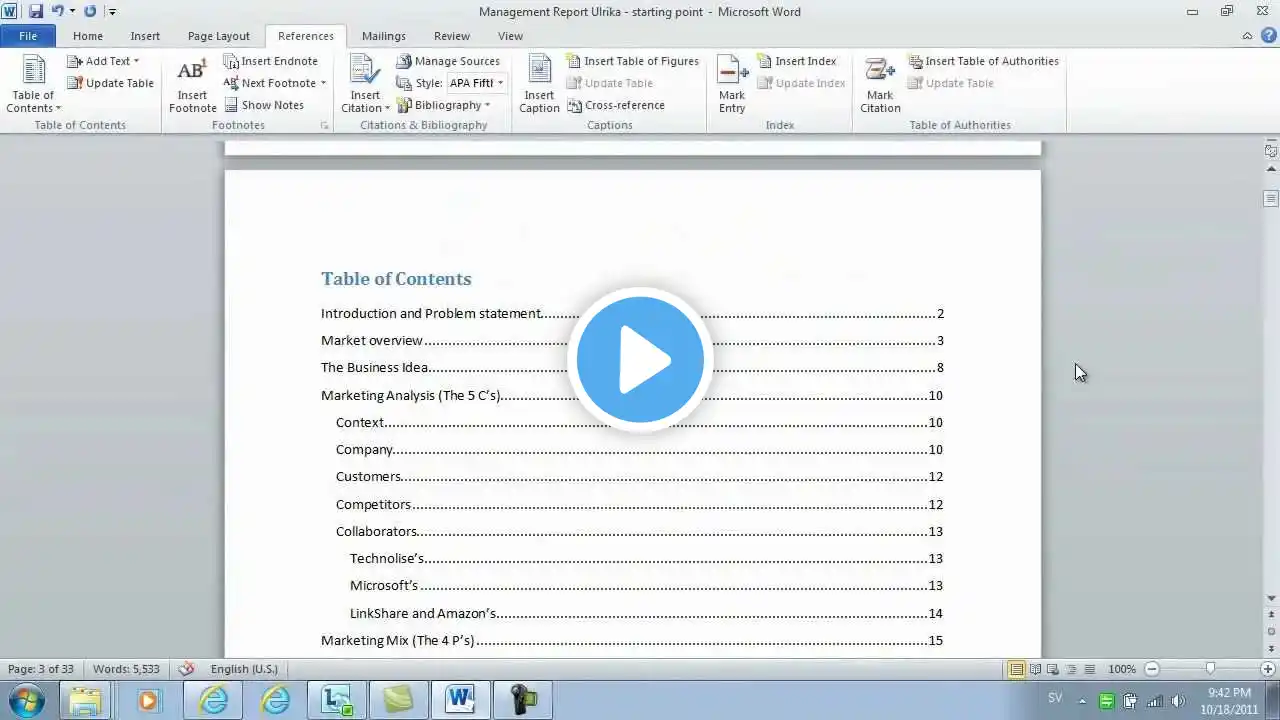
Task: Switch to the Insert tab
Action: 145,36
